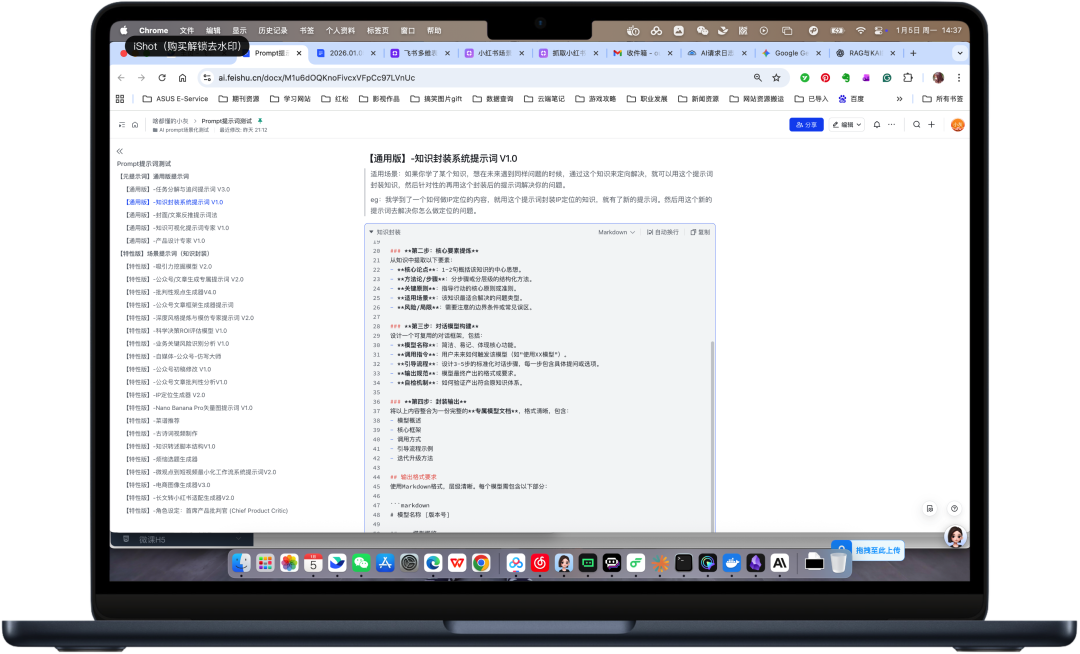Image resolution: width=1080 pixels, height=654 pixels.
Task: Open the 历史记录 menu
Action: pos(273,30)
